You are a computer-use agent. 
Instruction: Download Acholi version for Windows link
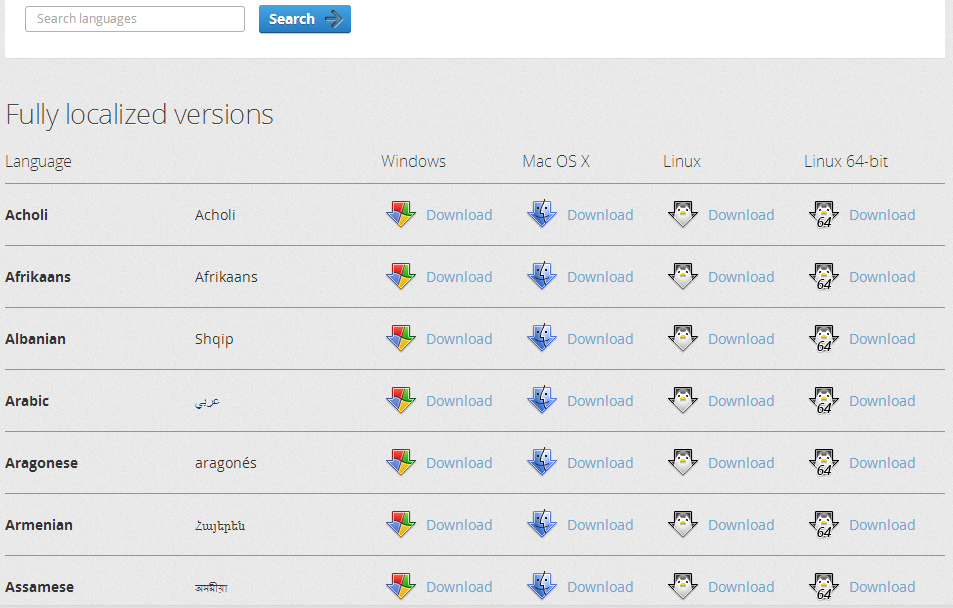click(459, 215)
